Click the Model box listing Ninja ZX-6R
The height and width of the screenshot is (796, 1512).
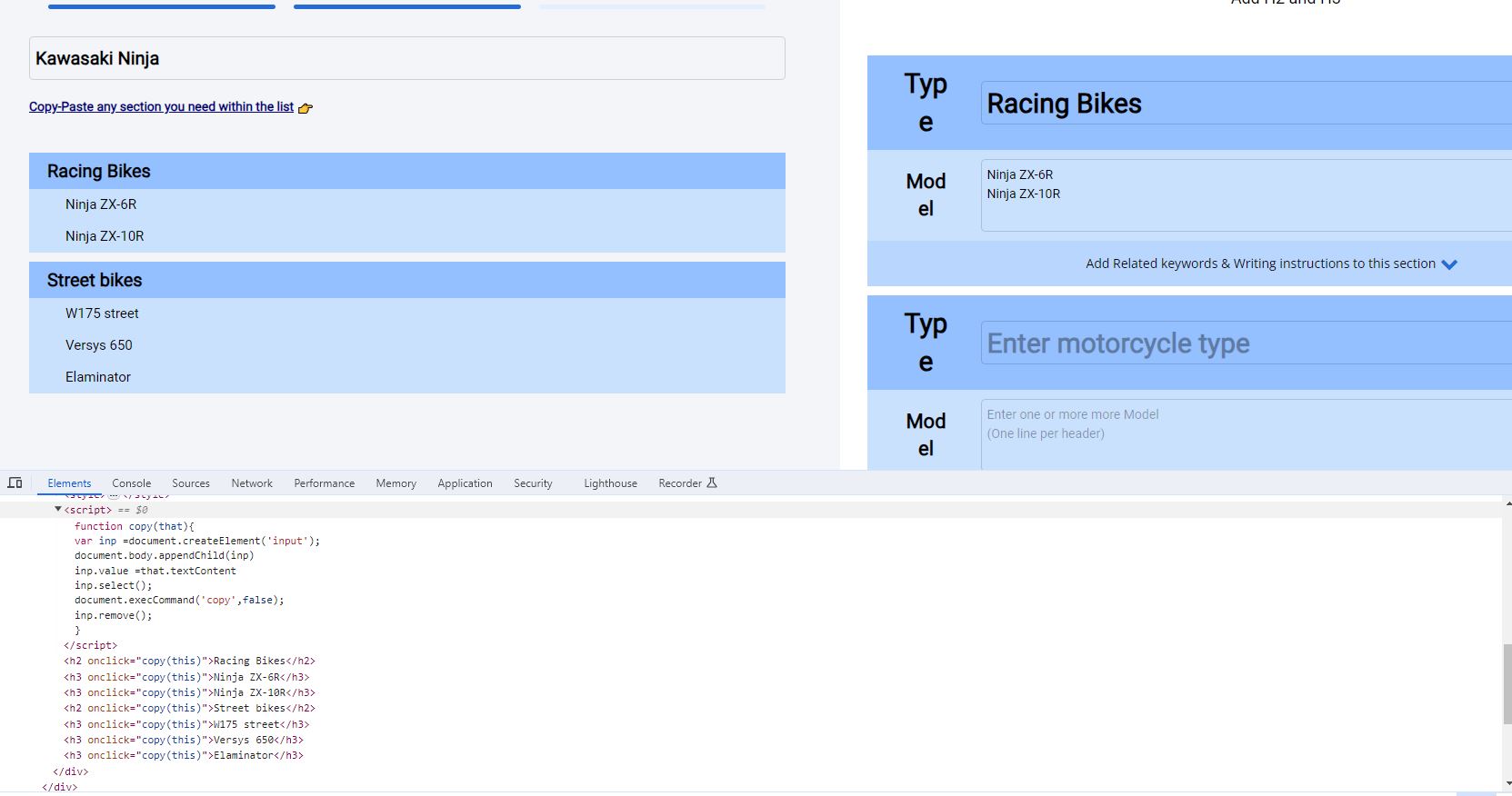pos(1246,195)
